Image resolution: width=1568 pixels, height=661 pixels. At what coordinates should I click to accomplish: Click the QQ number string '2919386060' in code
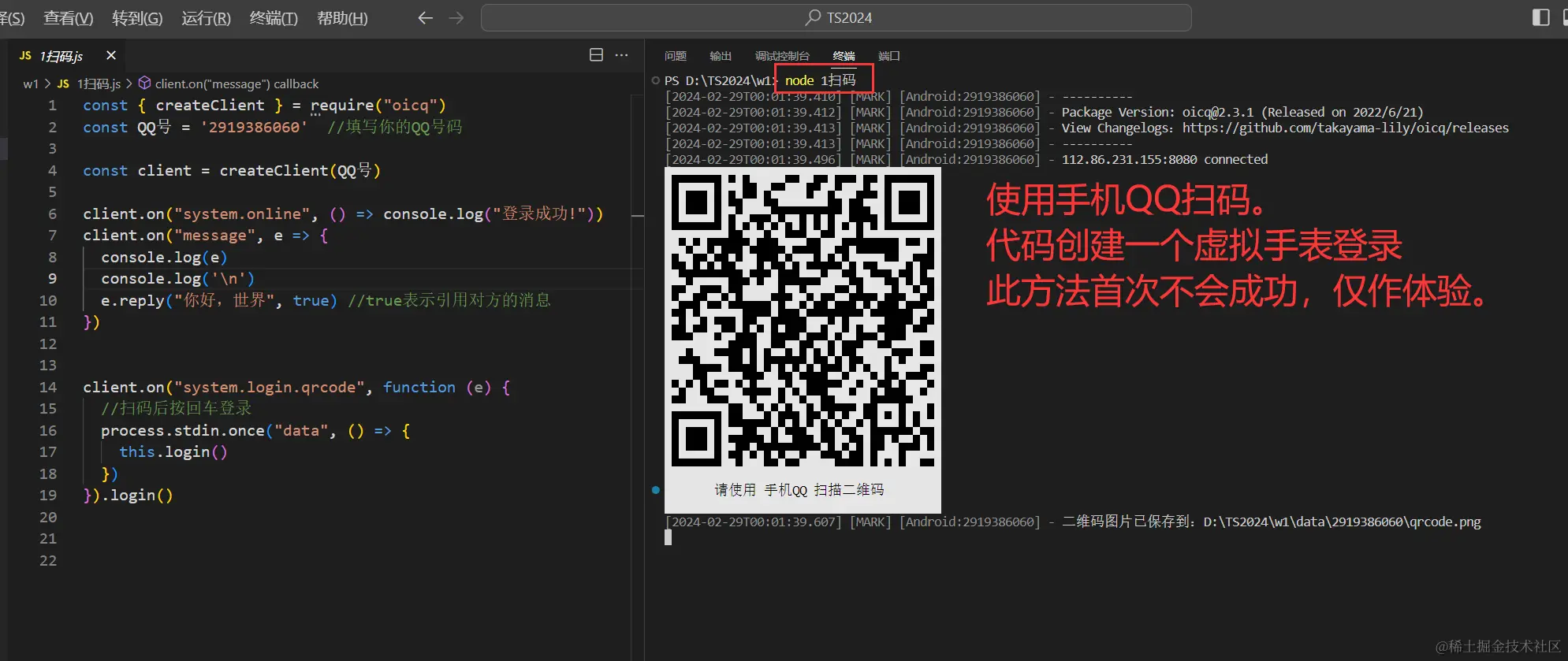[x=254, y=127]
